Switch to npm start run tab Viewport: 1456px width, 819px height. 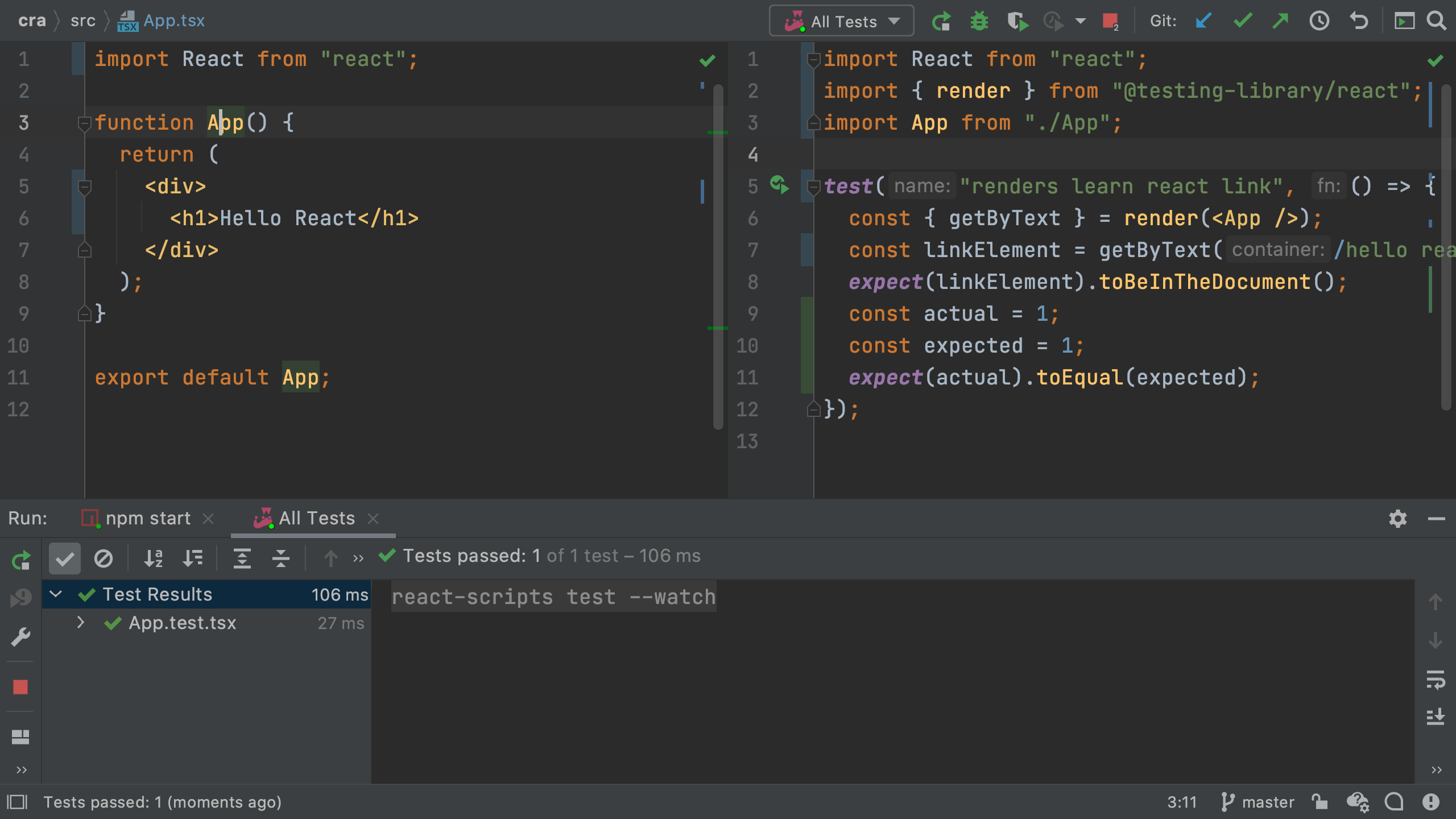[147, 519]
